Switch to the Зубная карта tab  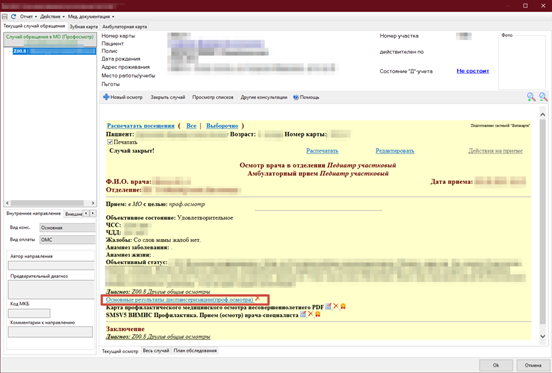point(83,27)
